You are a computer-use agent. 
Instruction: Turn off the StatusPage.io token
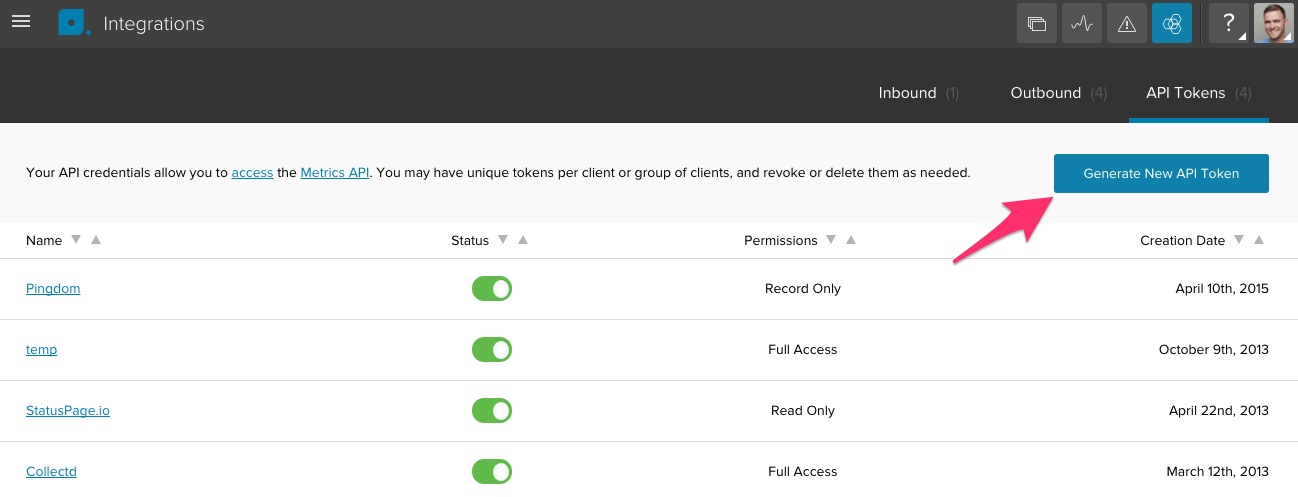(492, 411)
